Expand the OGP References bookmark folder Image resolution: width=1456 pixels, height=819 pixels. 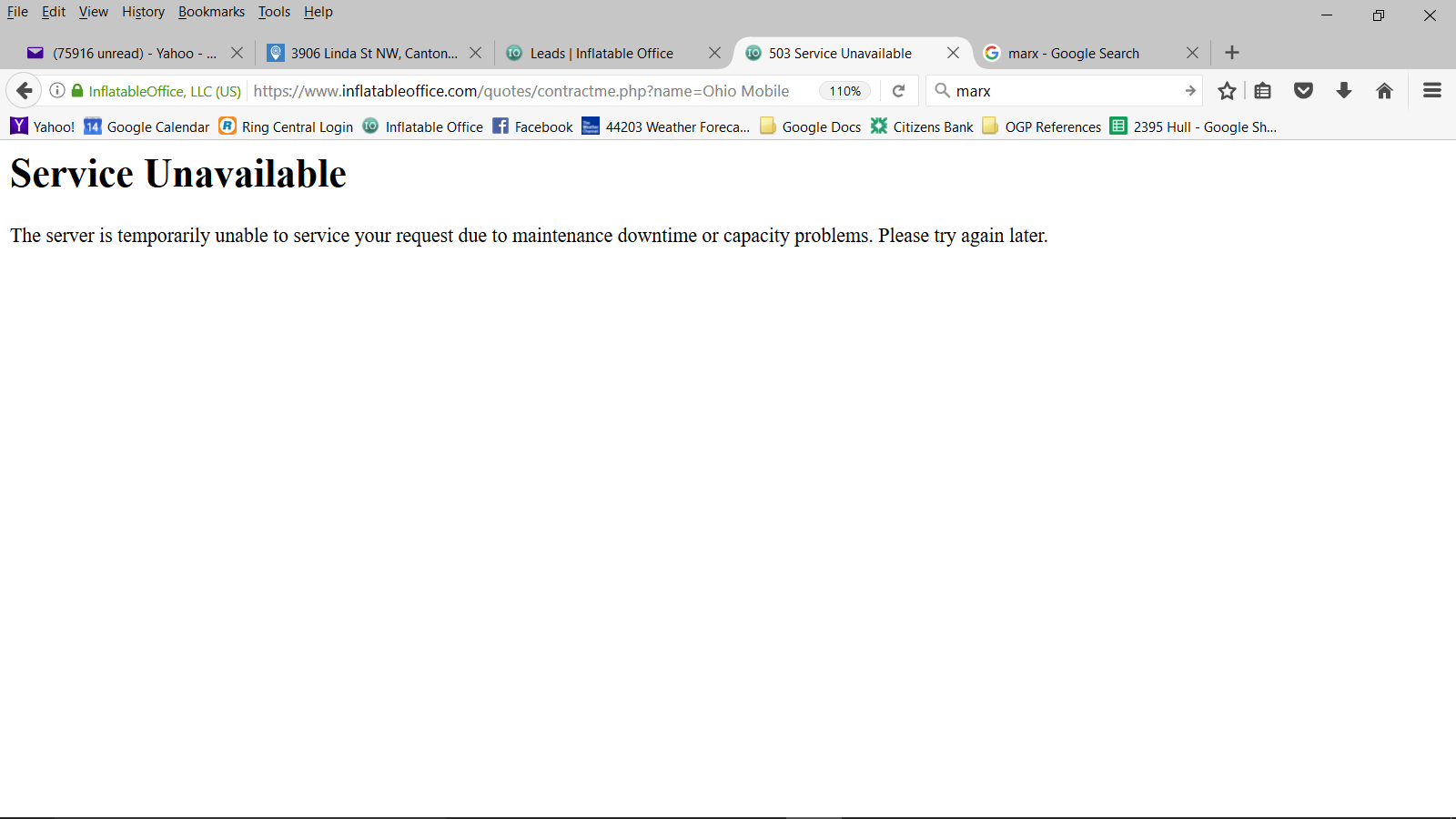pyautogui.click(x=1042, y=126)
